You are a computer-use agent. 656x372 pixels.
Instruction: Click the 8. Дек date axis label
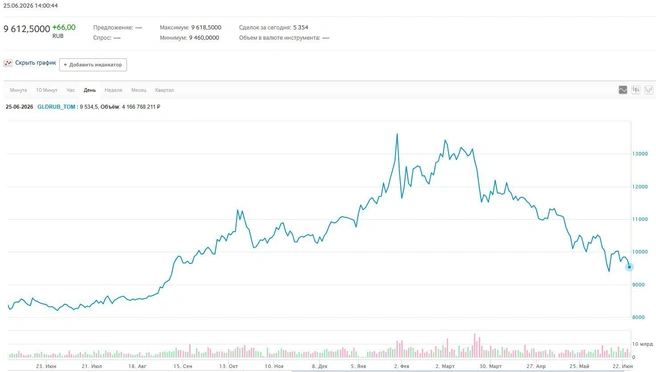(320, 366)
